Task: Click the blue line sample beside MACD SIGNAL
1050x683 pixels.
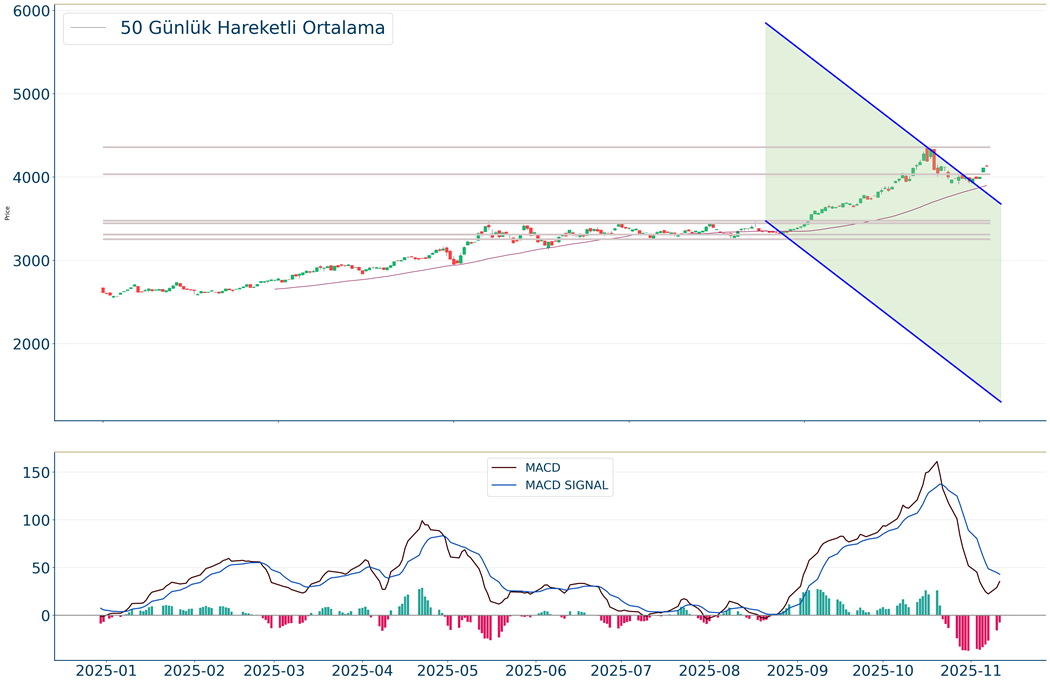Action: coord(505,486)
